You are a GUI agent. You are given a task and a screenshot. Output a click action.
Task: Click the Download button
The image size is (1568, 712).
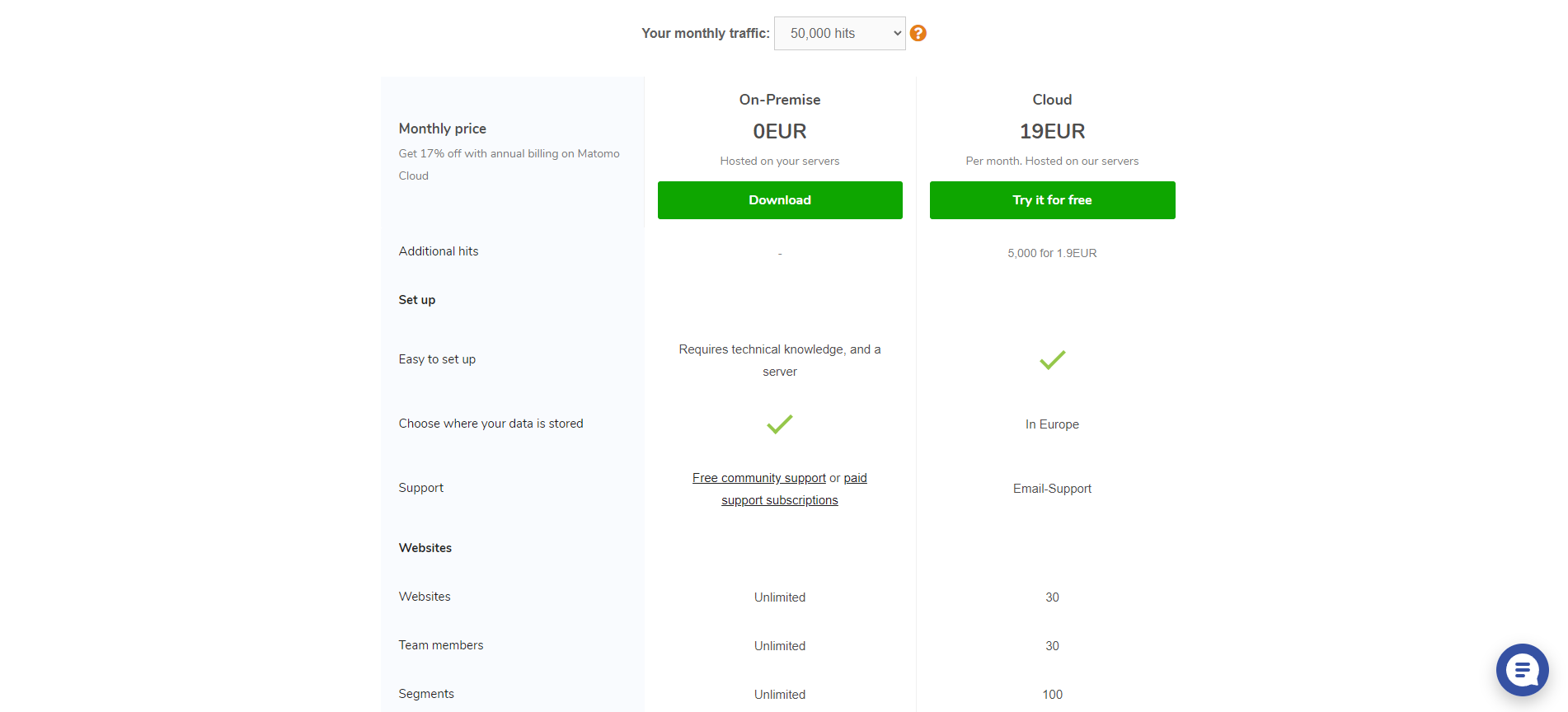(780, 200)
